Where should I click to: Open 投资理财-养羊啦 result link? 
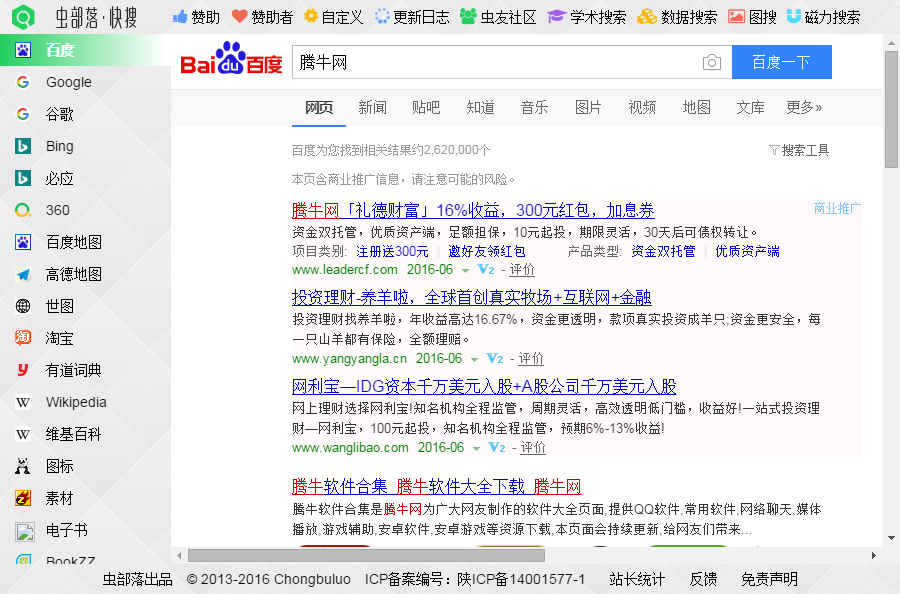(x=471, y=297)
